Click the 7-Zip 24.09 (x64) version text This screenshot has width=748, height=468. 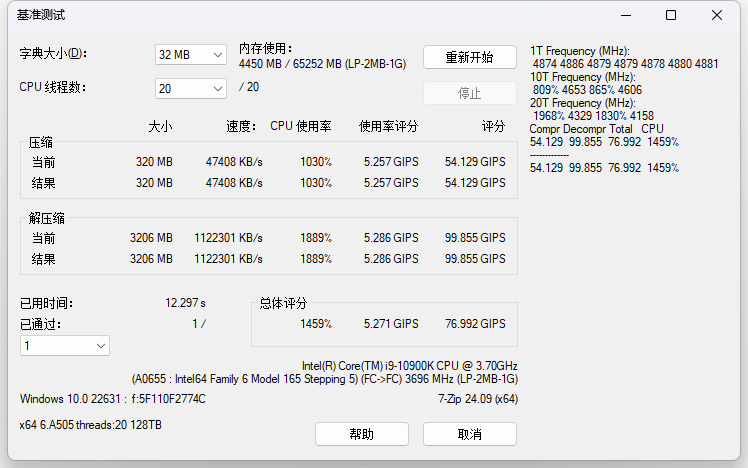(x=477, y=398)
